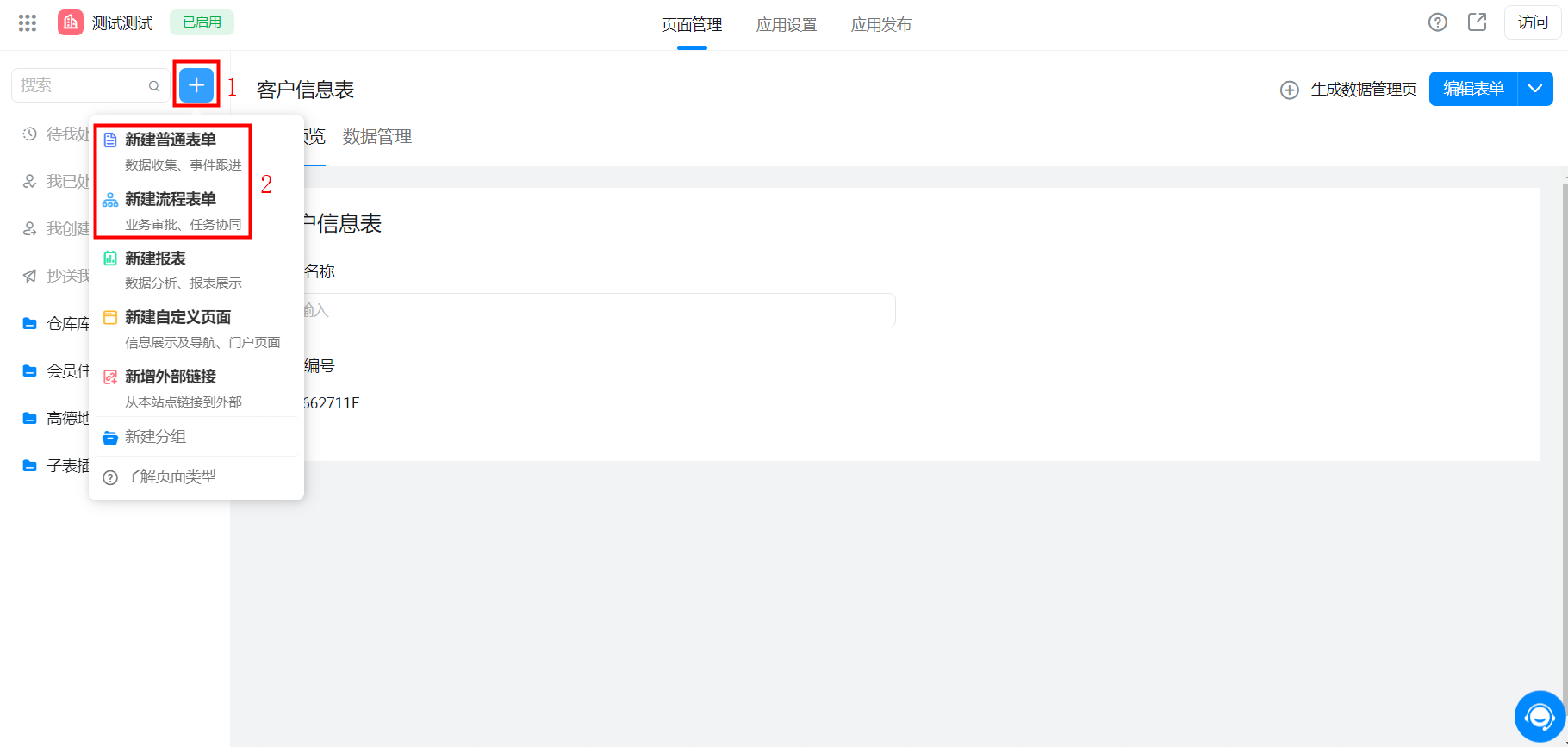
Task: Click the 待我处理 clock icon
Action: pyautogui.click(x=30, y=134)
